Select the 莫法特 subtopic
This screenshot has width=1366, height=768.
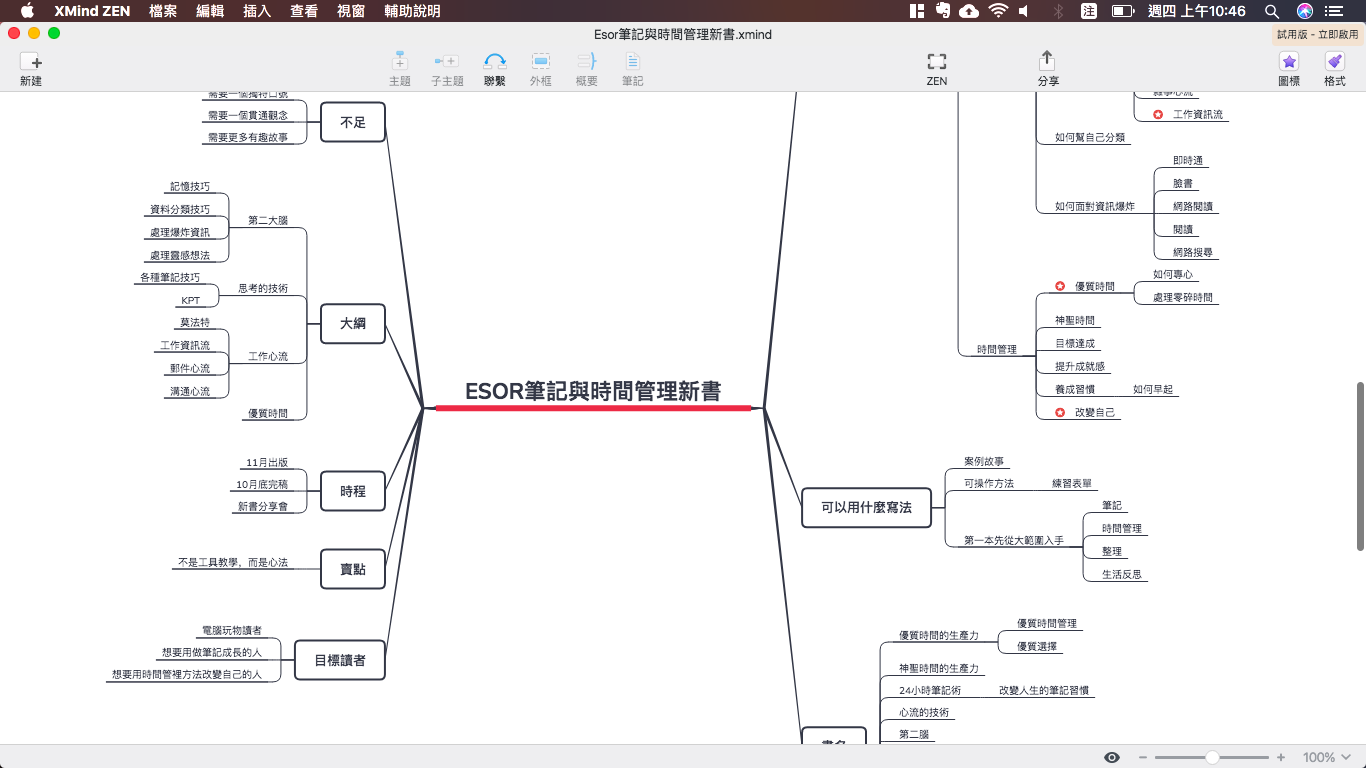coord(195,322)
